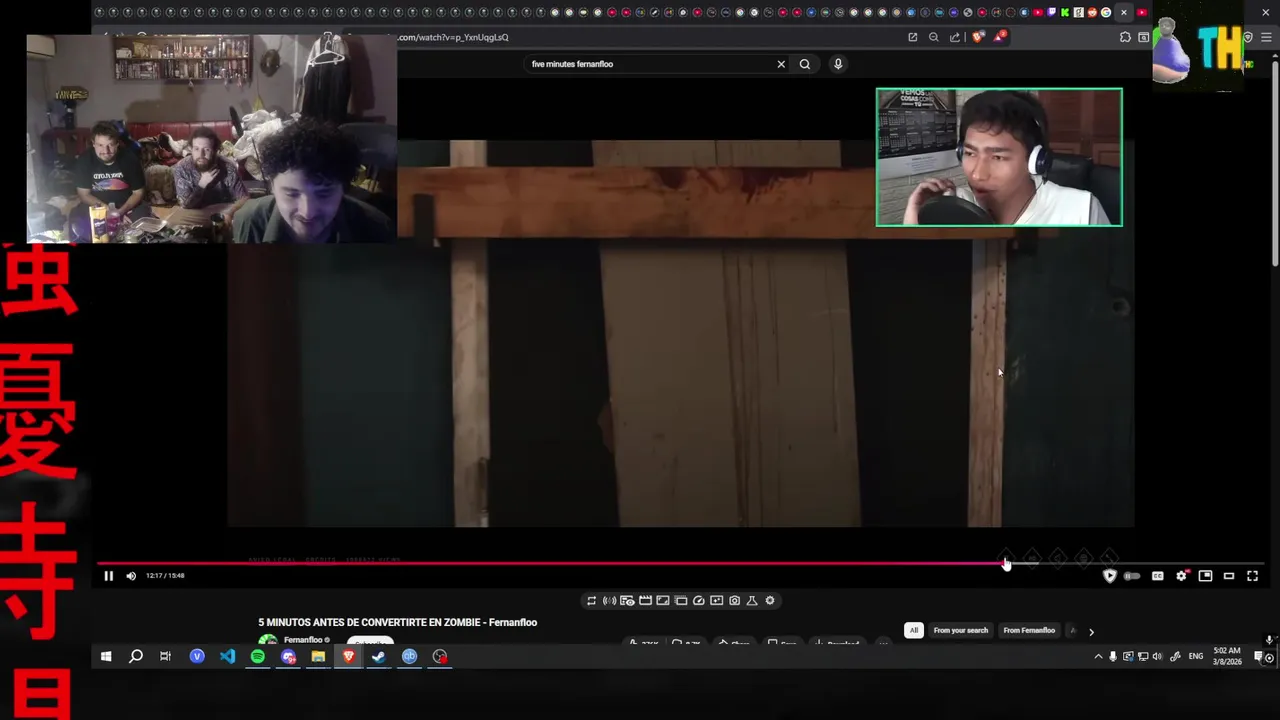This screenshot has height=720, width=1280.
Task: Click the browser address bar URL
Action: coord(453,37)
